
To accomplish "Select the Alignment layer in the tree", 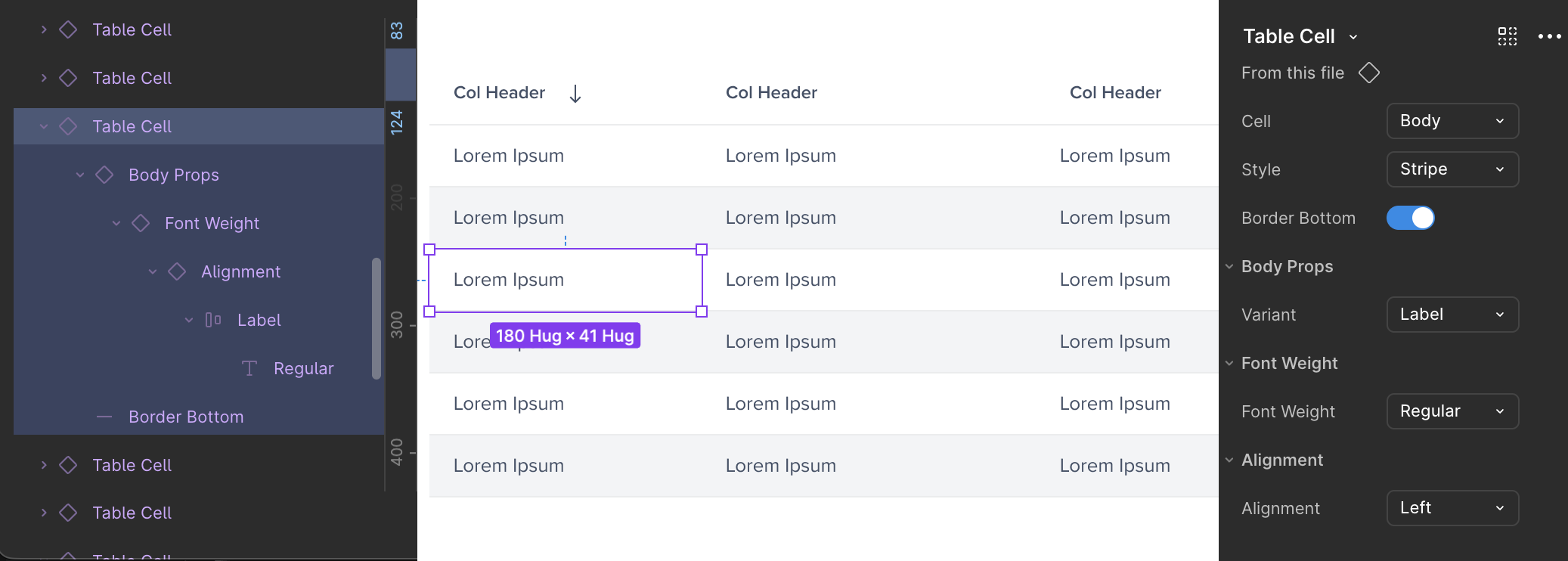I will click(x=240, y=271).
